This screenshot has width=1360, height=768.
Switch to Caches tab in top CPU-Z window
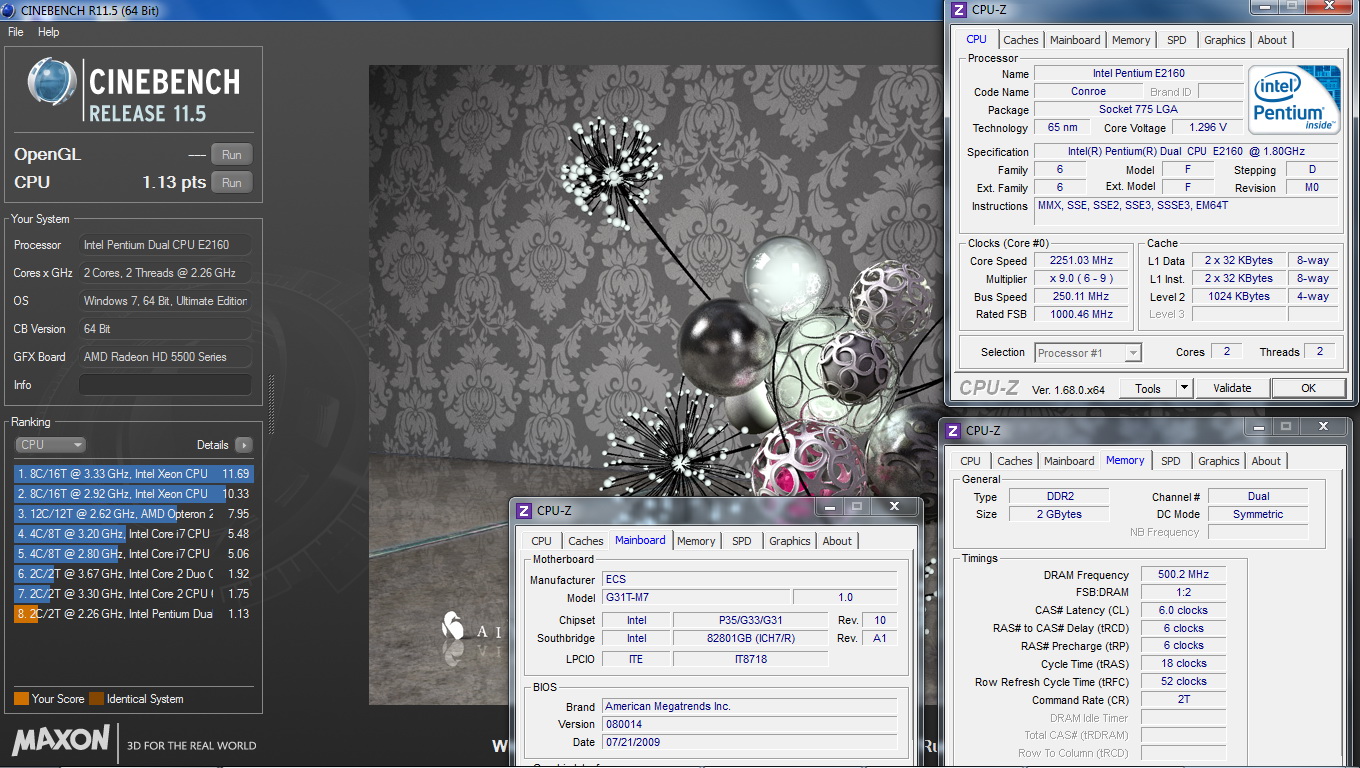1021,40
